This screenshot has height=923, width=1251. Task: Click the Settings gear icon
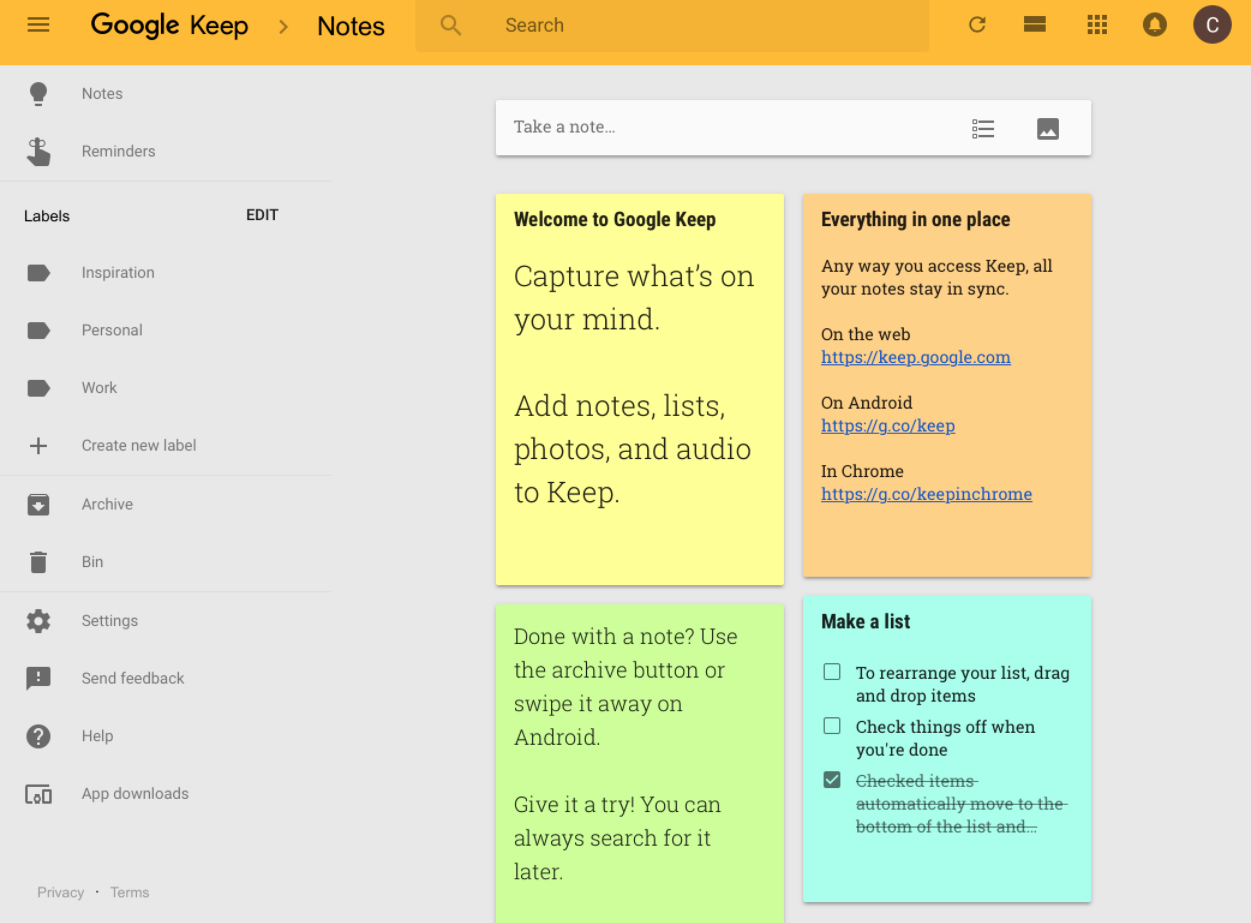tap(38, 621)
